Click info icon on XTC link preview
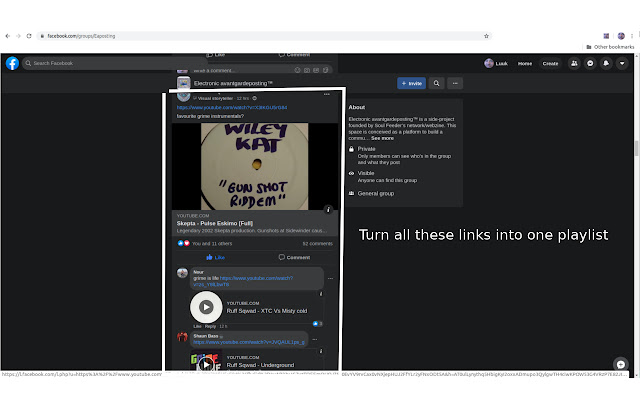The height and width of the screenshot is (400, 640). [x=321, y=294]
